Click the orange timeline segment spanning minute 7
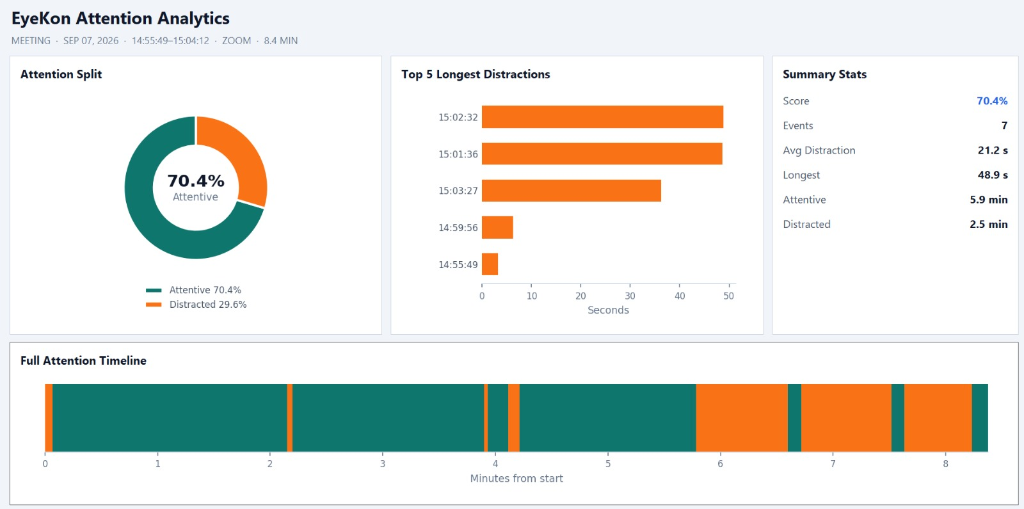The height and width of the screenshot is (509, 1024). pos(846,418)
